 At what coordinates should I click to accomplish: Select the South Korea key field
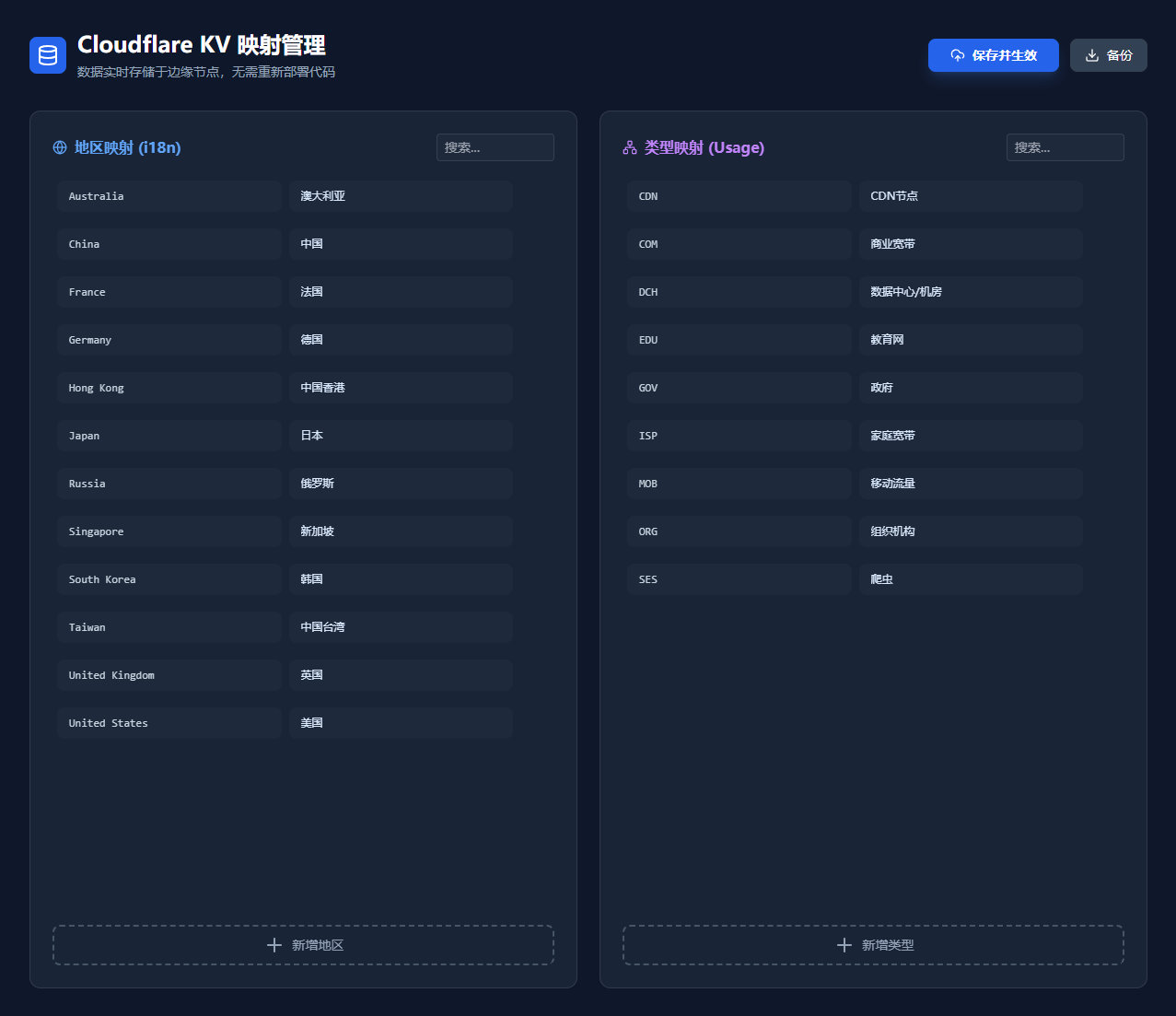click(x=169, y=579)
